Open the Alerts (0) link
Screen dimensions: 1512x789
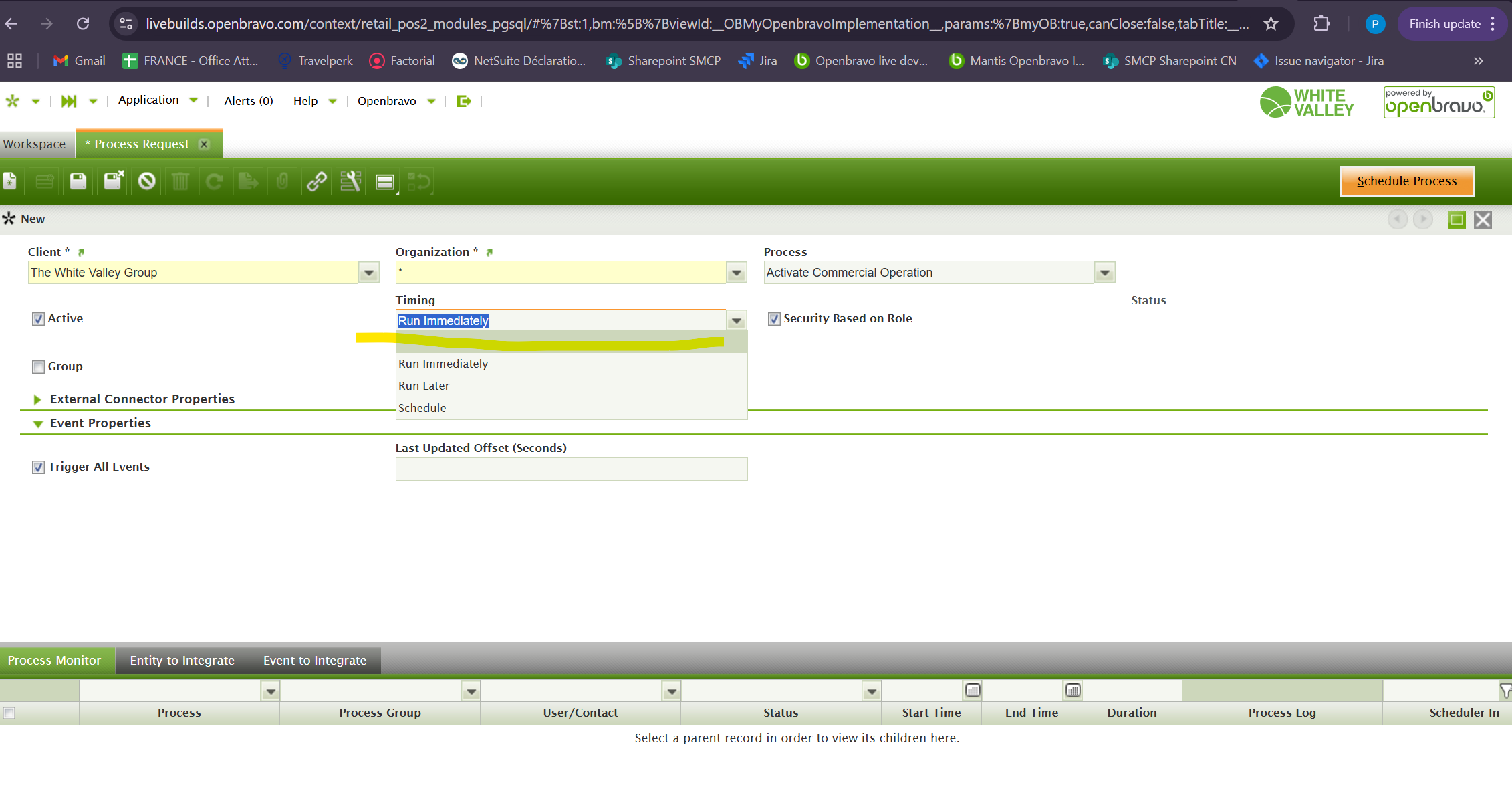tap(248, 101)
